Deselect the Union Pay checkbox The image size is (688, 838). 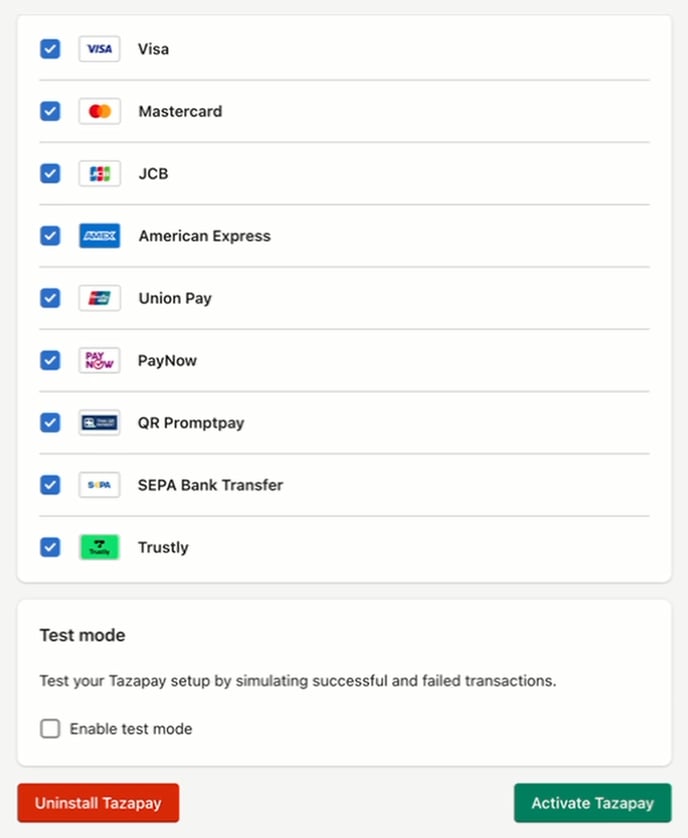coord(50,298)
